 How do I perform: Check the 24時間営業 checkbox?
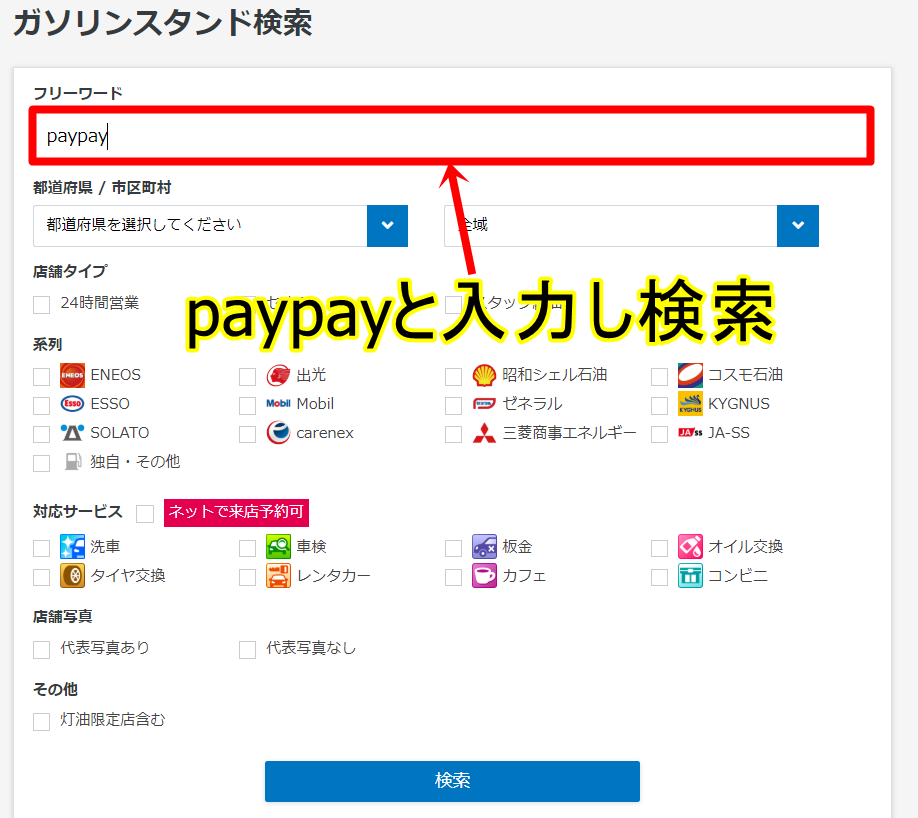coord(42,304)
